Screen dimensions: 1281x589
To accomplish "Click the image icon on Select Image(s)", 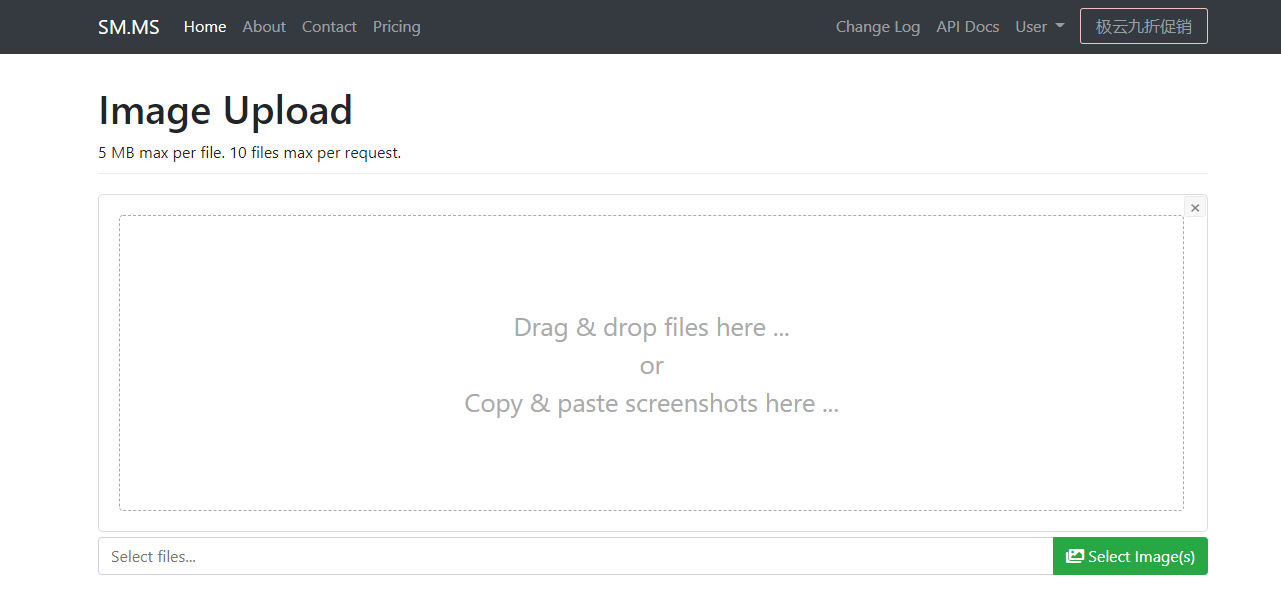I will [x=1075, y=556].
